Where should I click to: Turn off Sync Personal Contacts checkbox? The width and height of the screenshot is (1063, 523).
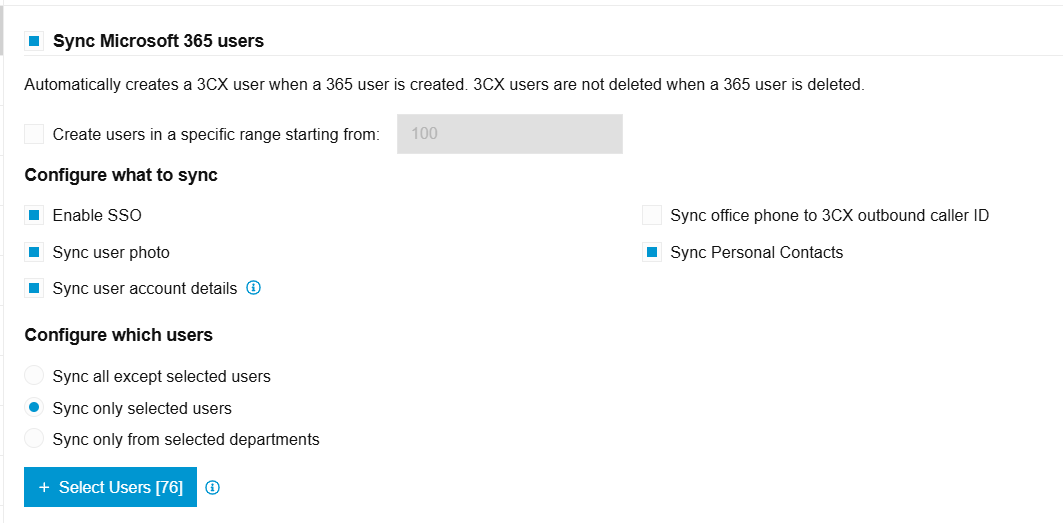tap(652, 252)
